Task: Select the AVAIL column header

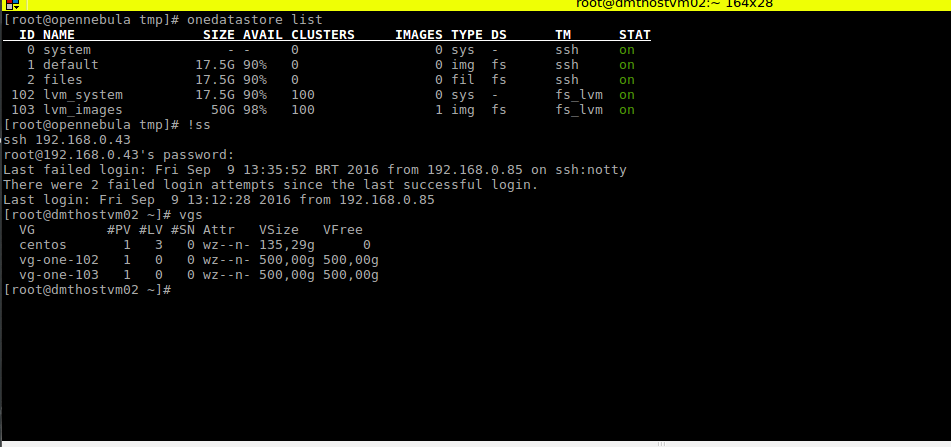Action: pyautogui.click(x=263, y=35)
